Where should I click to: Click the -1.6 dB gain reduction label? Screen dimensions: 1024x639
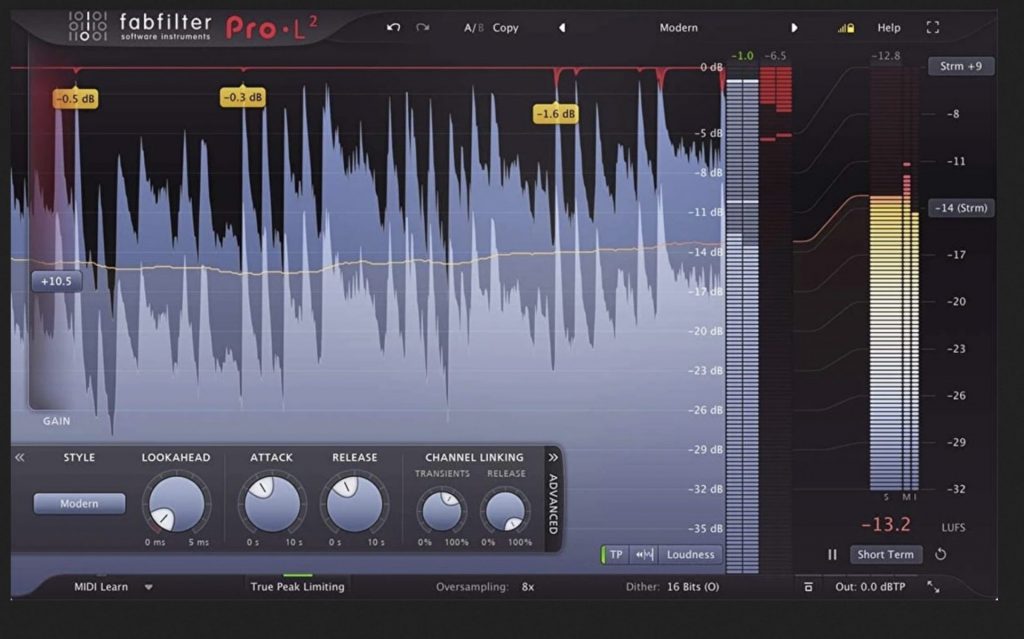coord(556,114)
